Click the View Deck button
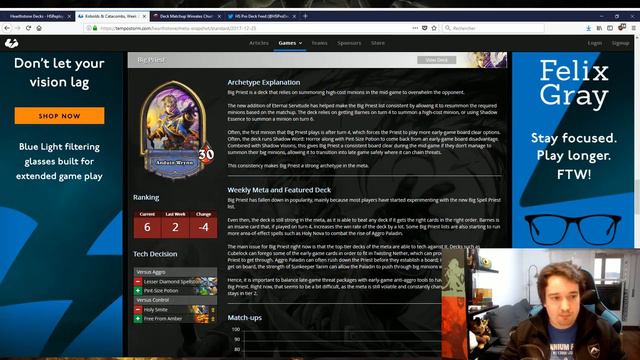Image resolution: width=640 pixels, height=360 pixels. [436, 60]
